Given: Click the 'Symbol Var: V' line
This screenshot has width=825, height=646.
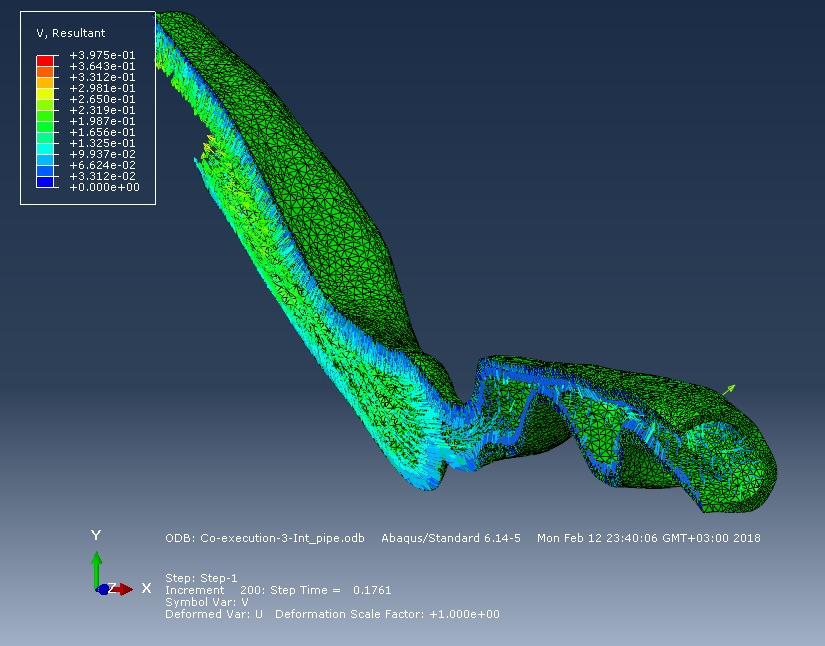Looking at the screenshot, I should tap(207, 602).
